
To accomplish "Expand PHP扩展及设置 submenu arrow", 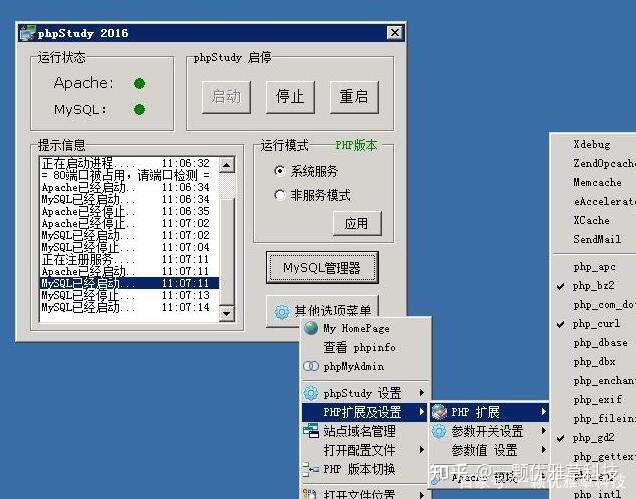I will [422, 412].
